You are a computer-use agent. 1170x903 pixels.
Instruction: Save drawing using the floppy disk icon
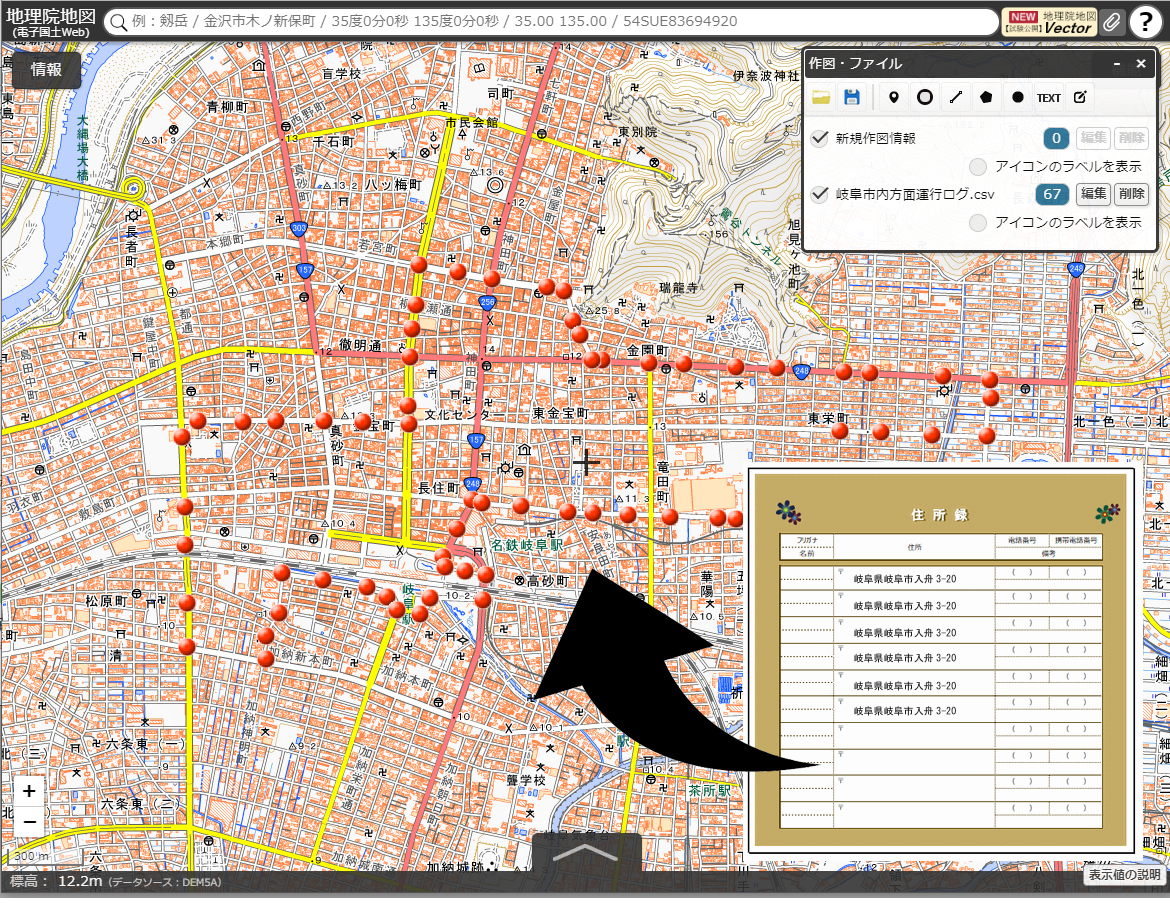pos(852,97)
